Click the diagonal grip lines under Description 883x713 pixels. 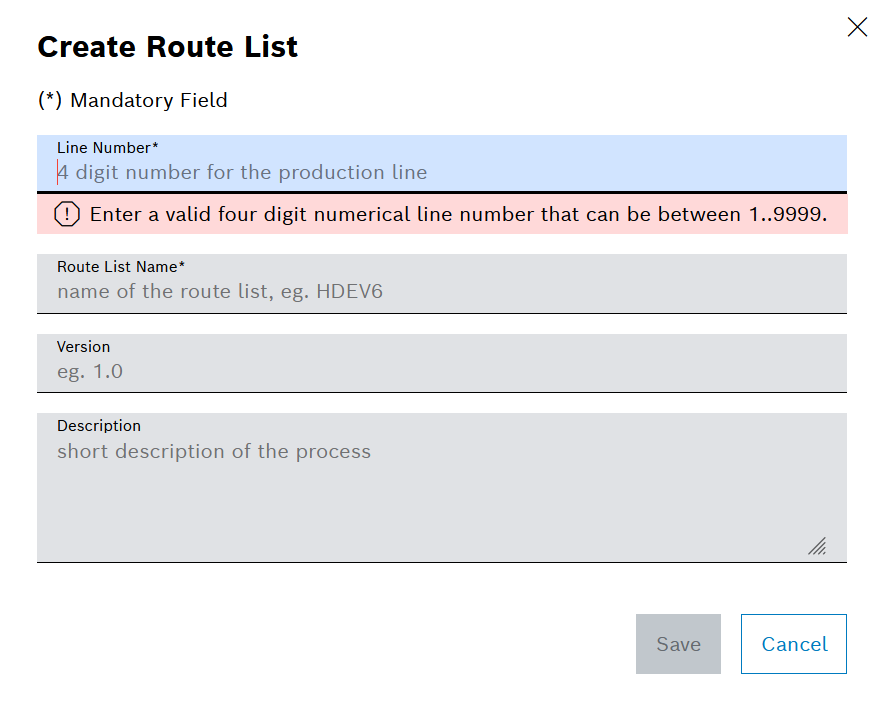coord(818,546)
